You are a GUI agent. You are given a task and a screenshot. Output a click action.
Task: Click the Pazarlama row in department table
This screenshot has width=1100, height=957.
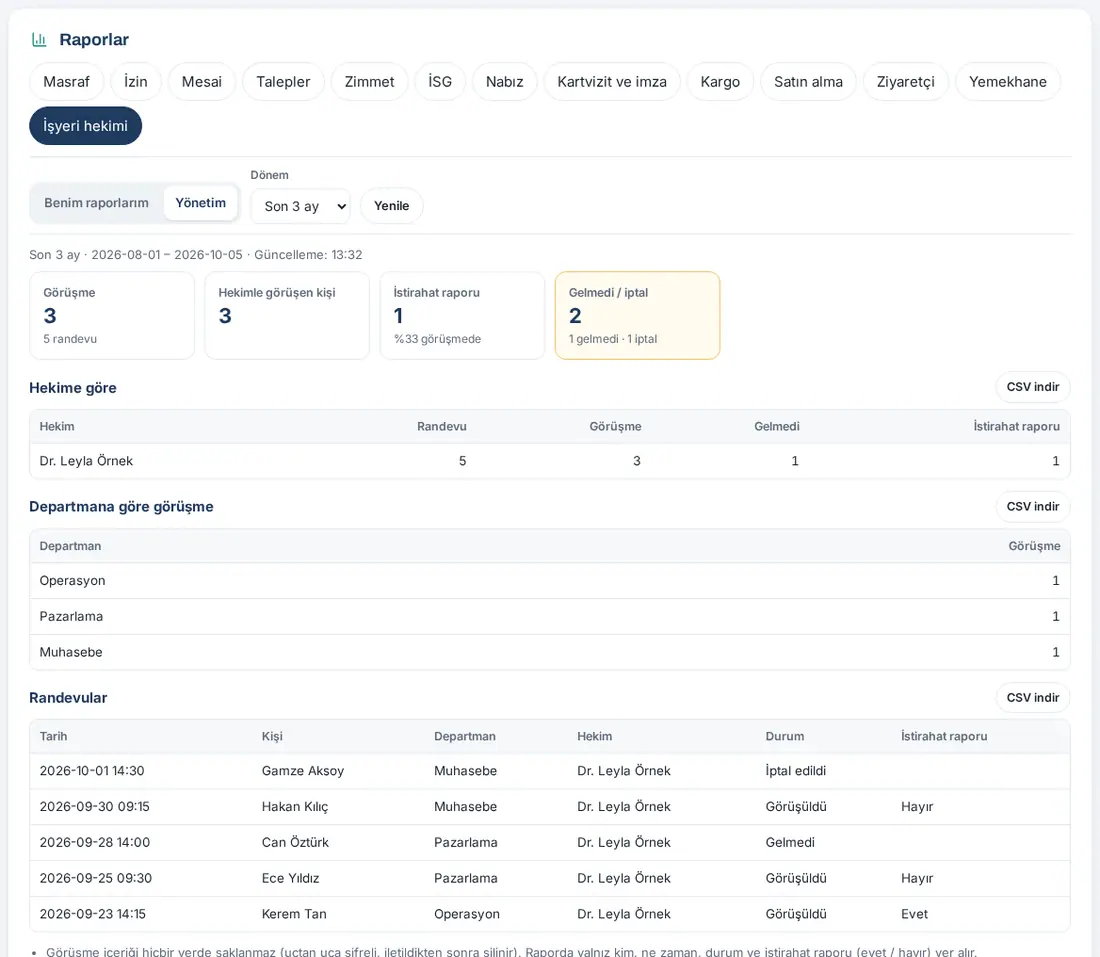point(549,616)
